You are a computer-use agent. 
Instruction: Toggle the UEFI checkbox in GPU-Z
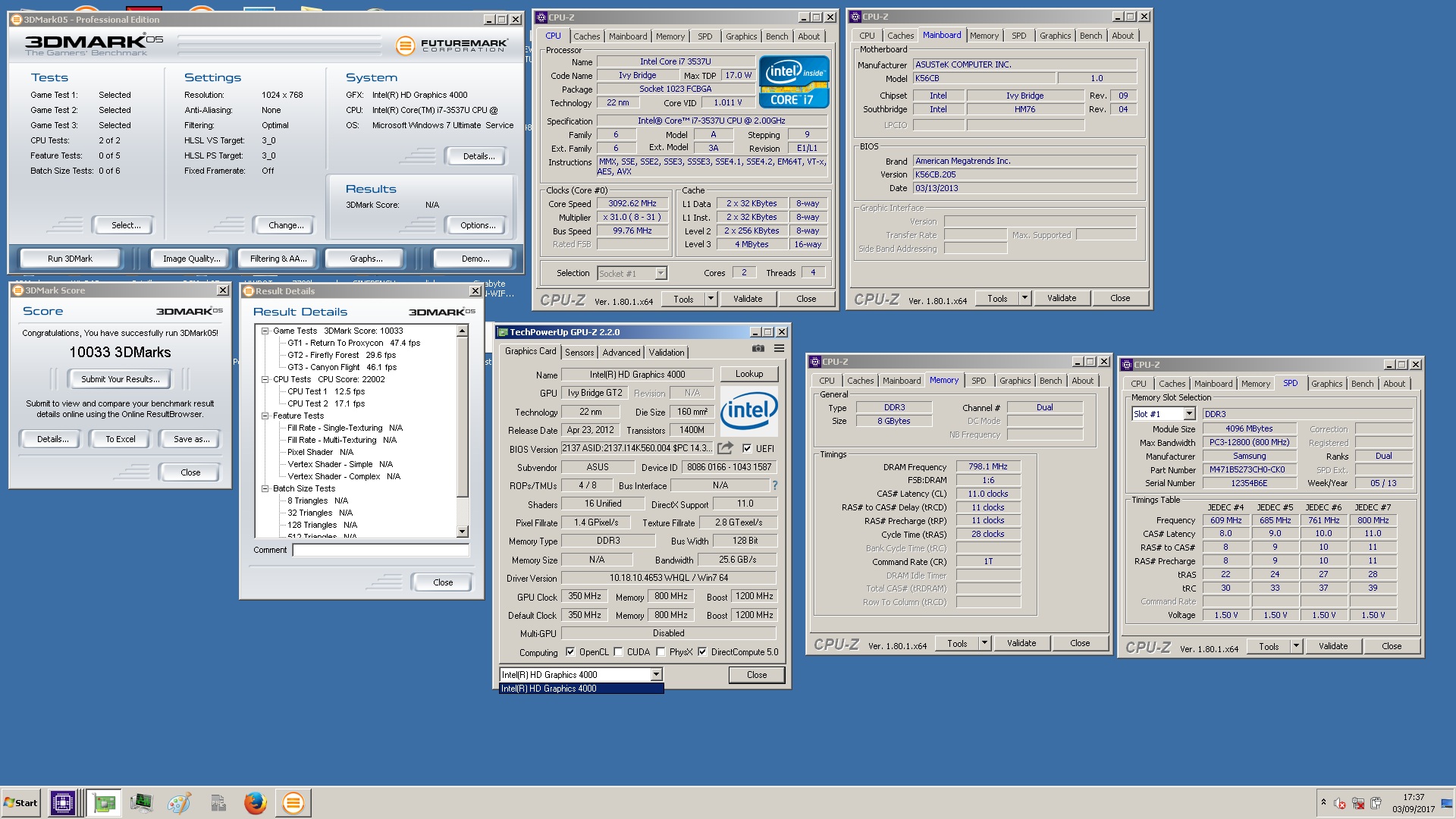tap(747, 448)
